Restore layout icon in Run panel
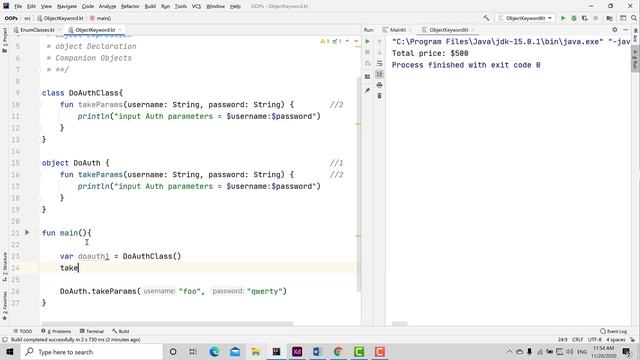The width and height of the screenshot is (640, 360). (367, 76)
